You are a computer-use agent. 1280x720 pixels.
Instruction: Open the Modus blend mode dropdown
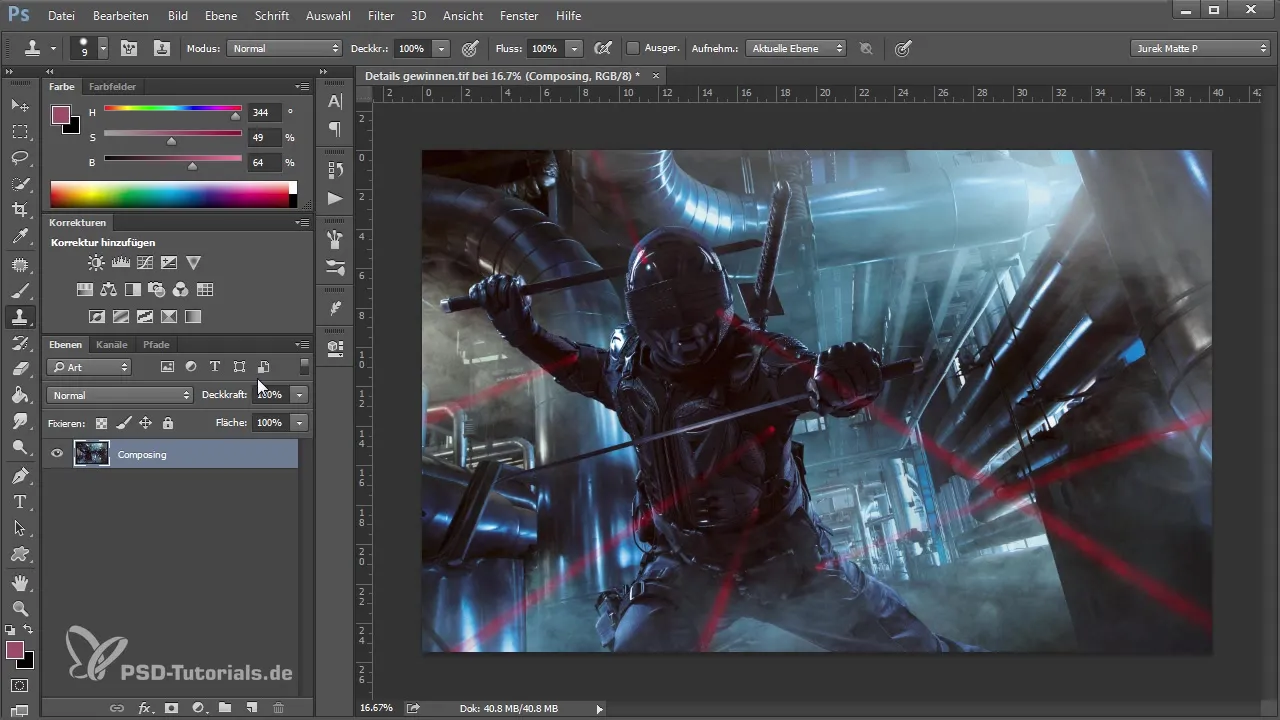tap(285, 48)
